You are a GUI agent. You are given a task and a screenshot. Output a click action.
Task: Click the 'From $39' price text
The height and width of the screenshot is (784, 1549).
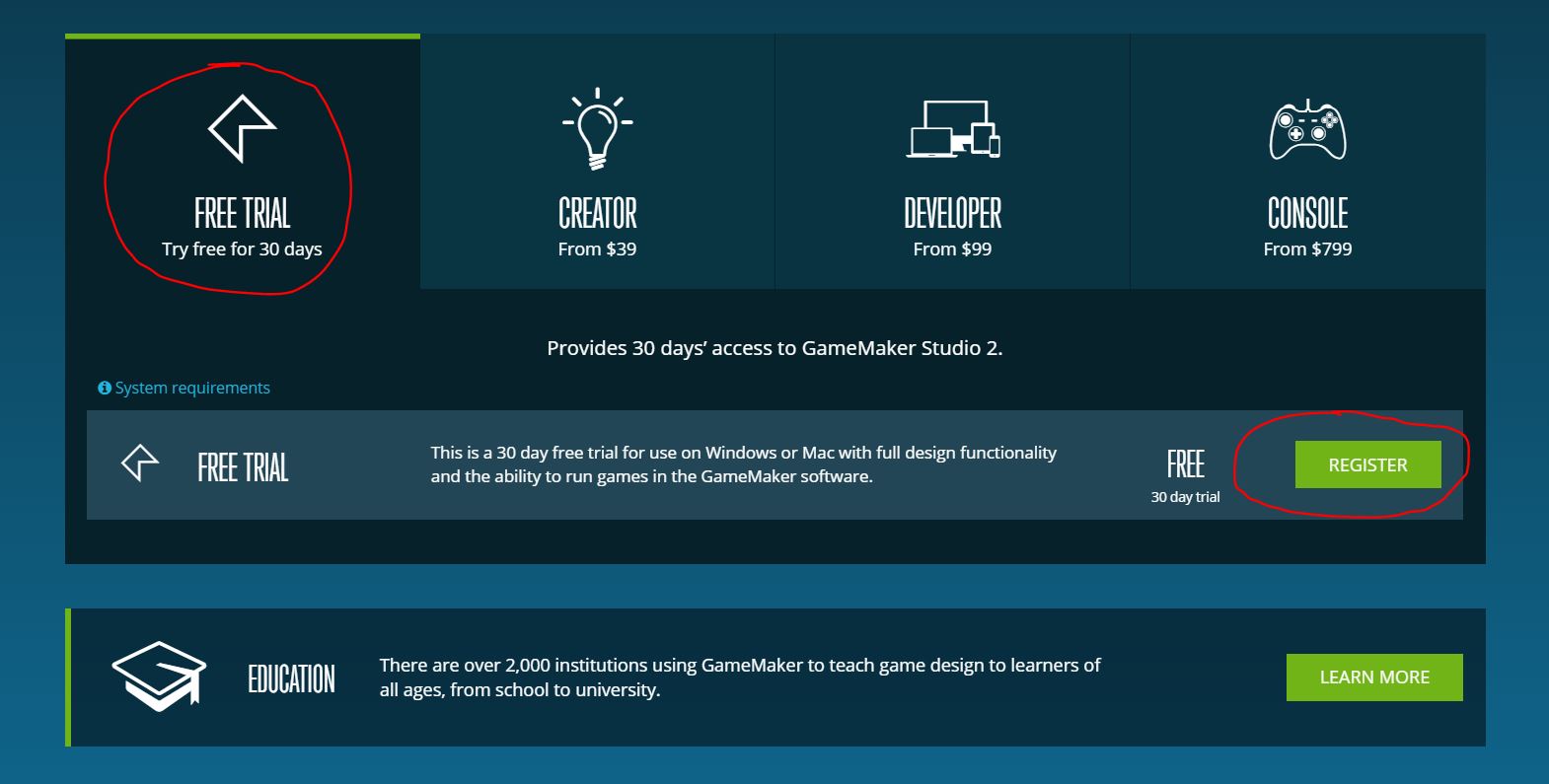pos(597,249)
